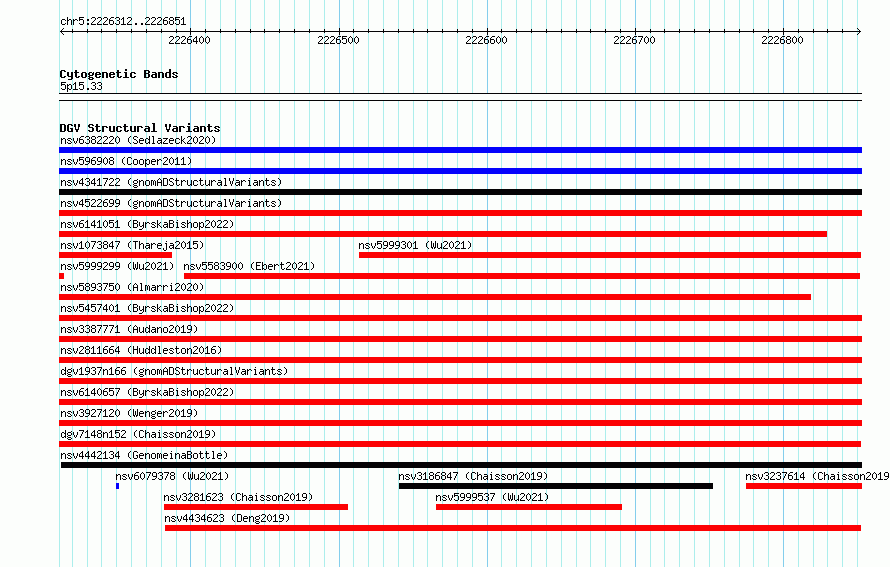Open the nsv5999301 (Wu2021) variant label

415,245
